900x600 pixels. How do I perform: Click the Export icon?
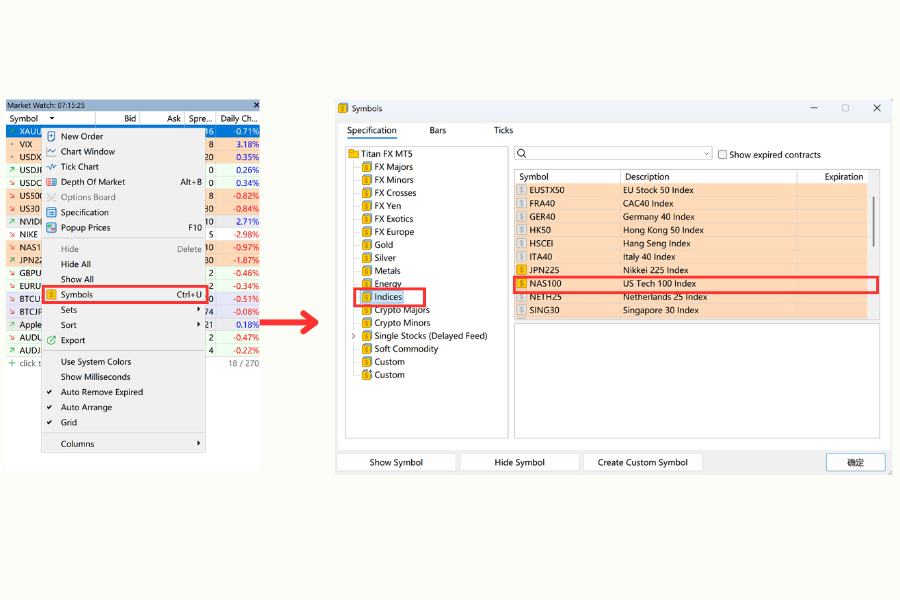52,340
